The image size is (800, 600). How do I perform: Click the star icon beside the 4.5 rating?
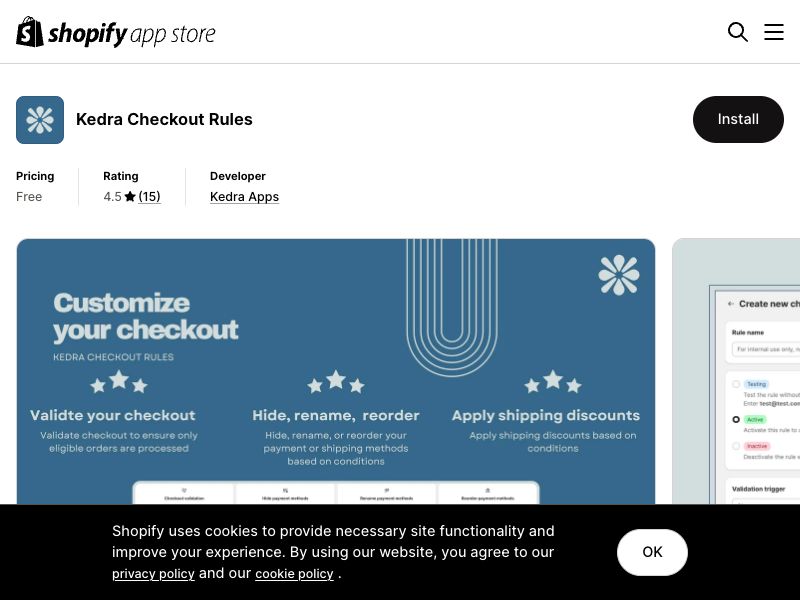pyautogui.click(x=131, y=196)
